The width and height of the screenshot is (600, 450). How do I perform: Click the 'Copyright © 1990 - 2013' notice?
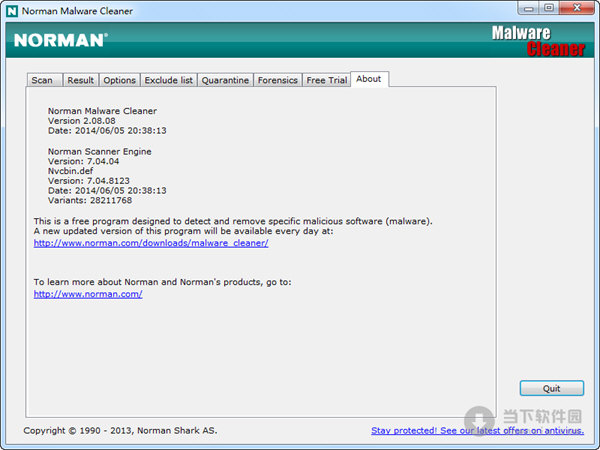[x=120, y=430]
